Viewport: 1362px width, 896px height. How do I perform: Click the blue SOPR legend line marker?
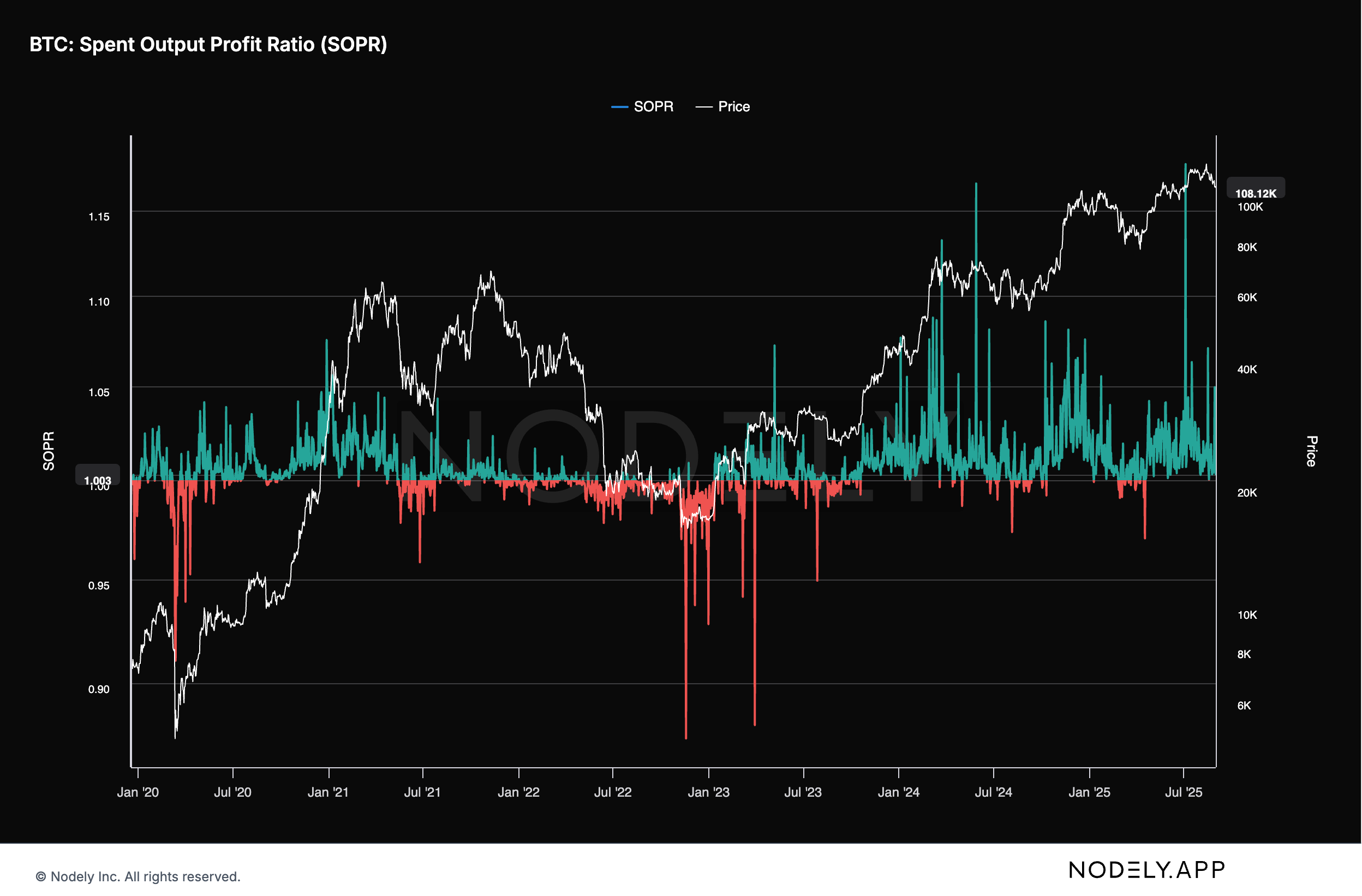point(619,107)
